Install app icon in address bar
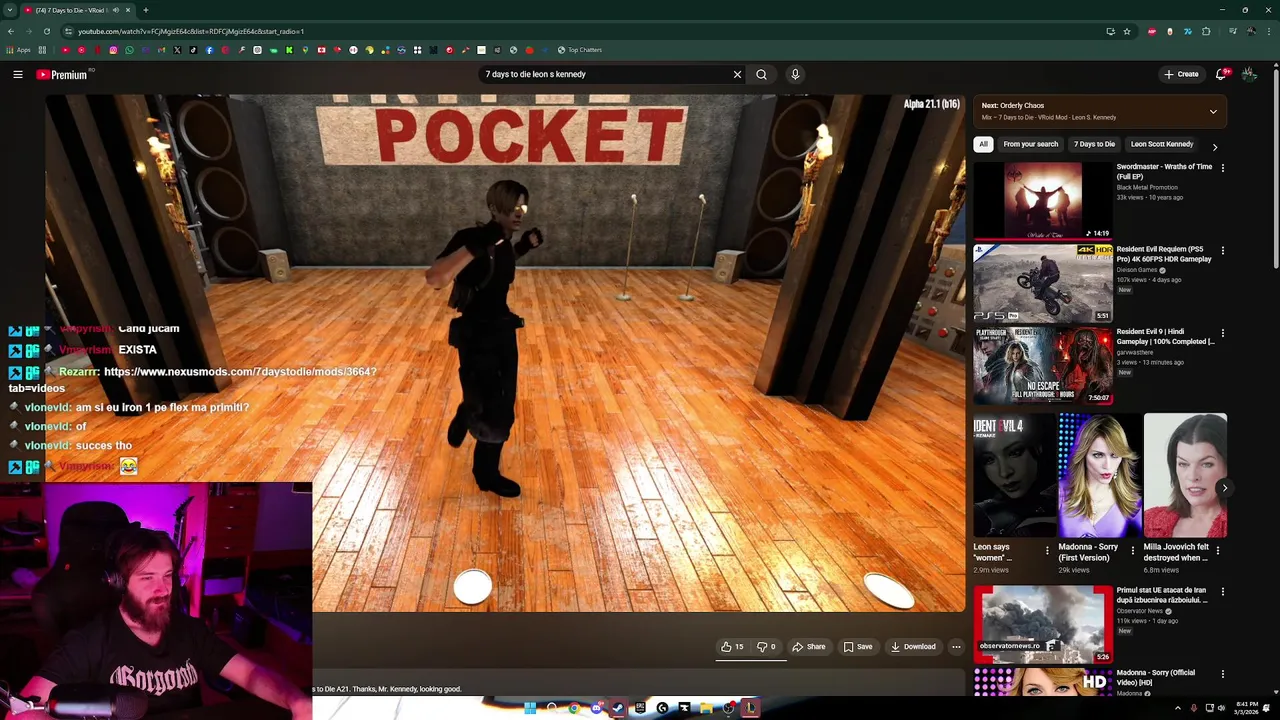The height and width of the screenshot is (720, 1280). click(x=1111, y=31)
